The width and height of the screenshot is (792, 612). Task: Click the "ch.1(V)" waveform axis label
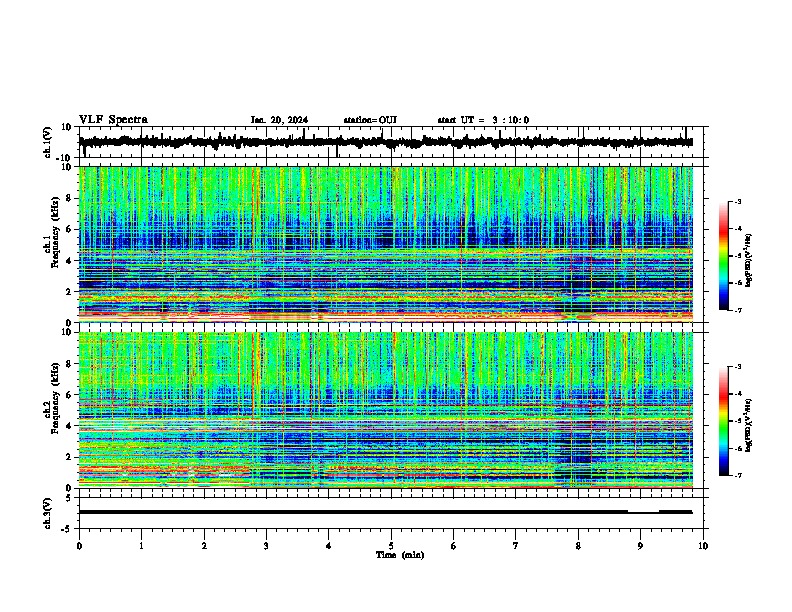48,142
